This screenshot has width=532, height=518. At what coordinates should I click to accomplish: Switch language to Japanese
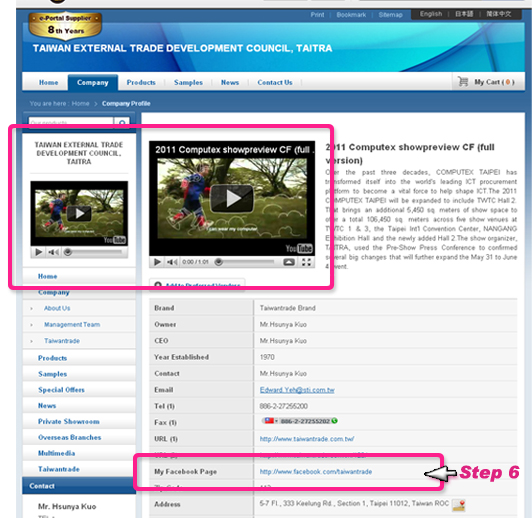click(464, 14)
